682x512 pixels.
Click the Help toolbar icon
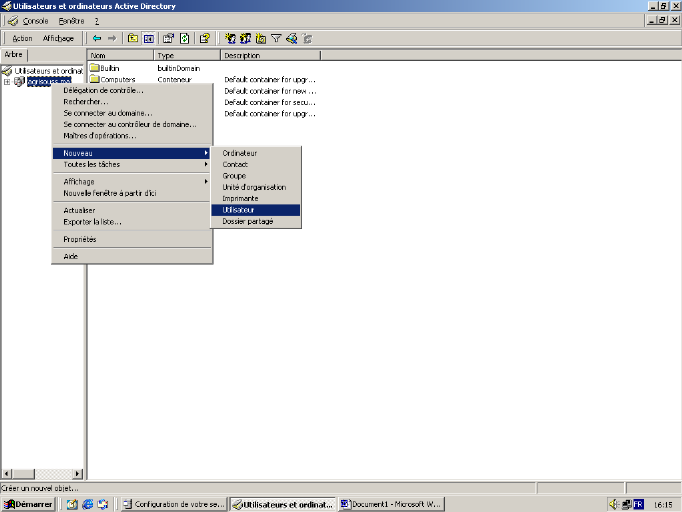(205, 38)
